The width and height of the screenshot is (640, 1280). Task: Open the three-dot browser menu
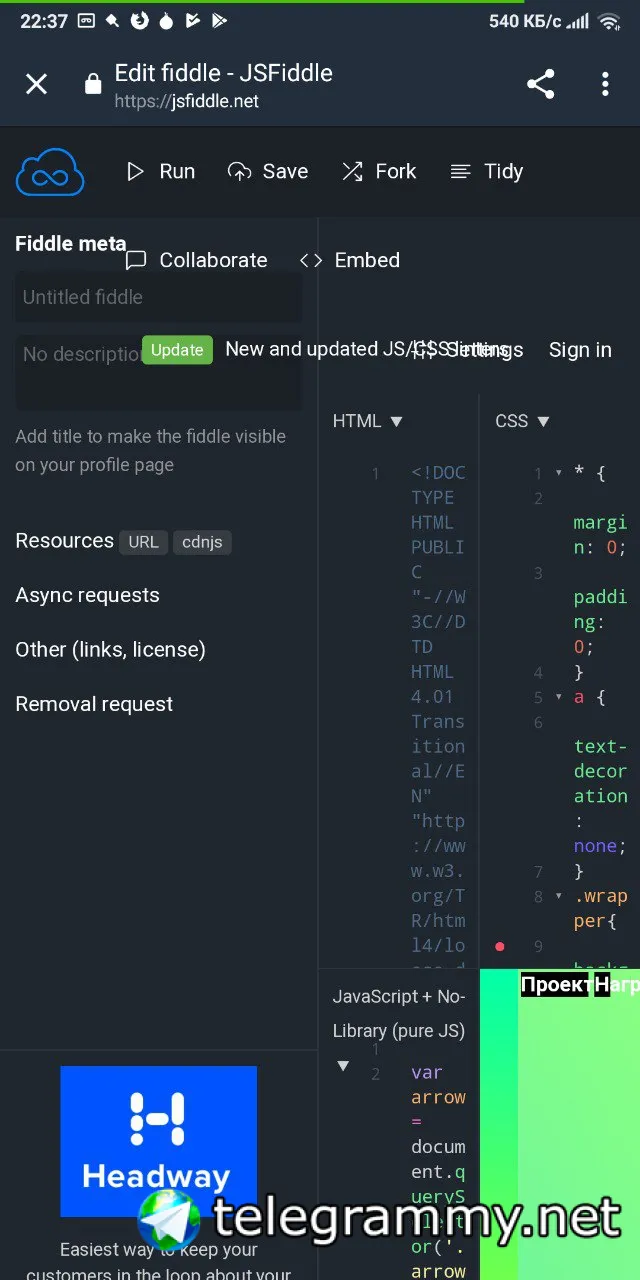click(605, 84)
